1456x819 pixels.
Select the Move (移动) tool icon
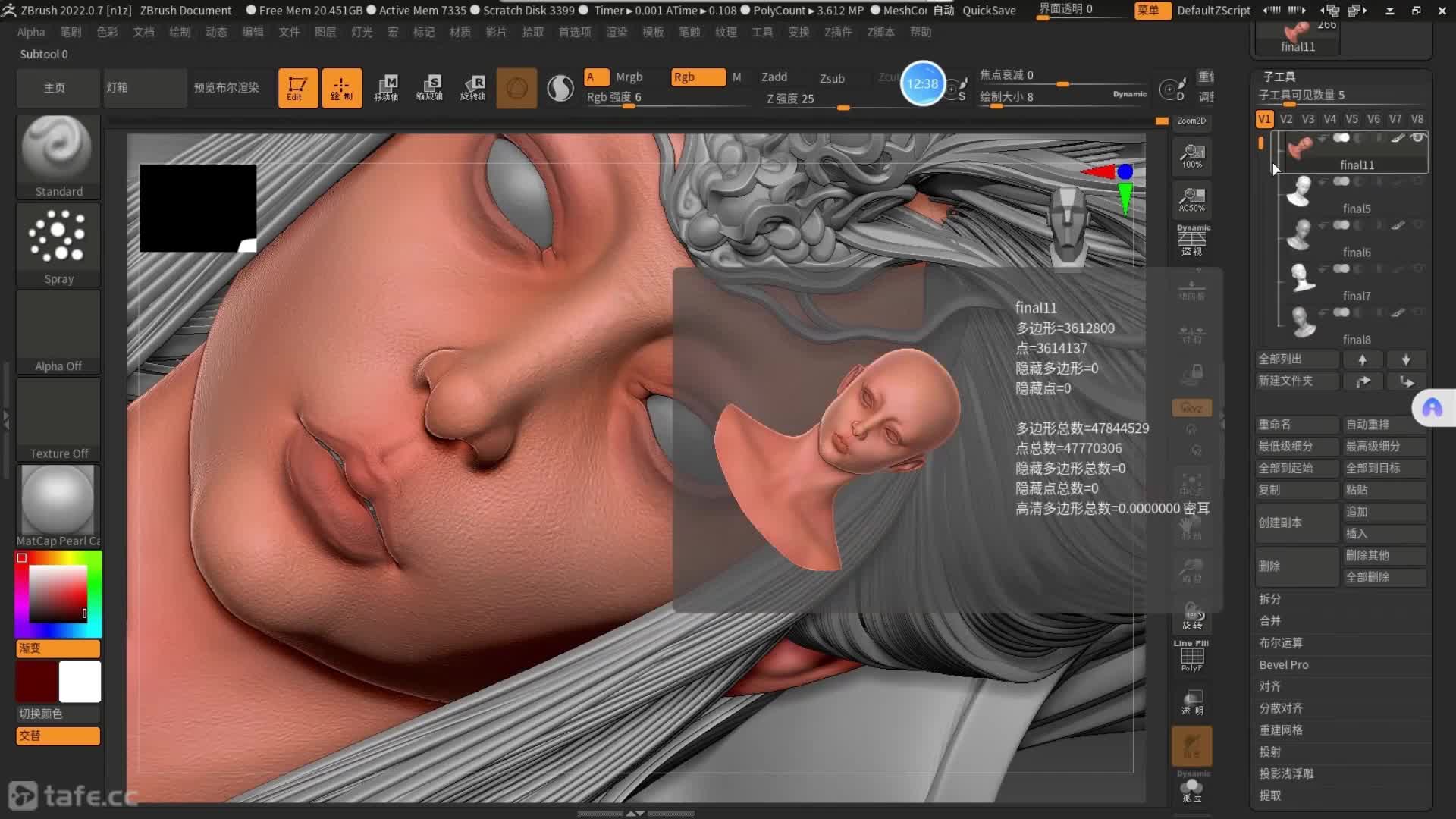387,88
